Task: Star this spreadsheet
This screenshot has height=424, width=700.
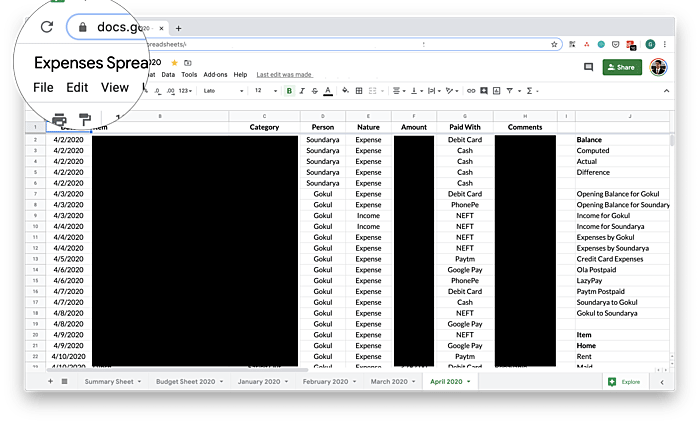Action: pyautogui.click(x=174, y=62)
